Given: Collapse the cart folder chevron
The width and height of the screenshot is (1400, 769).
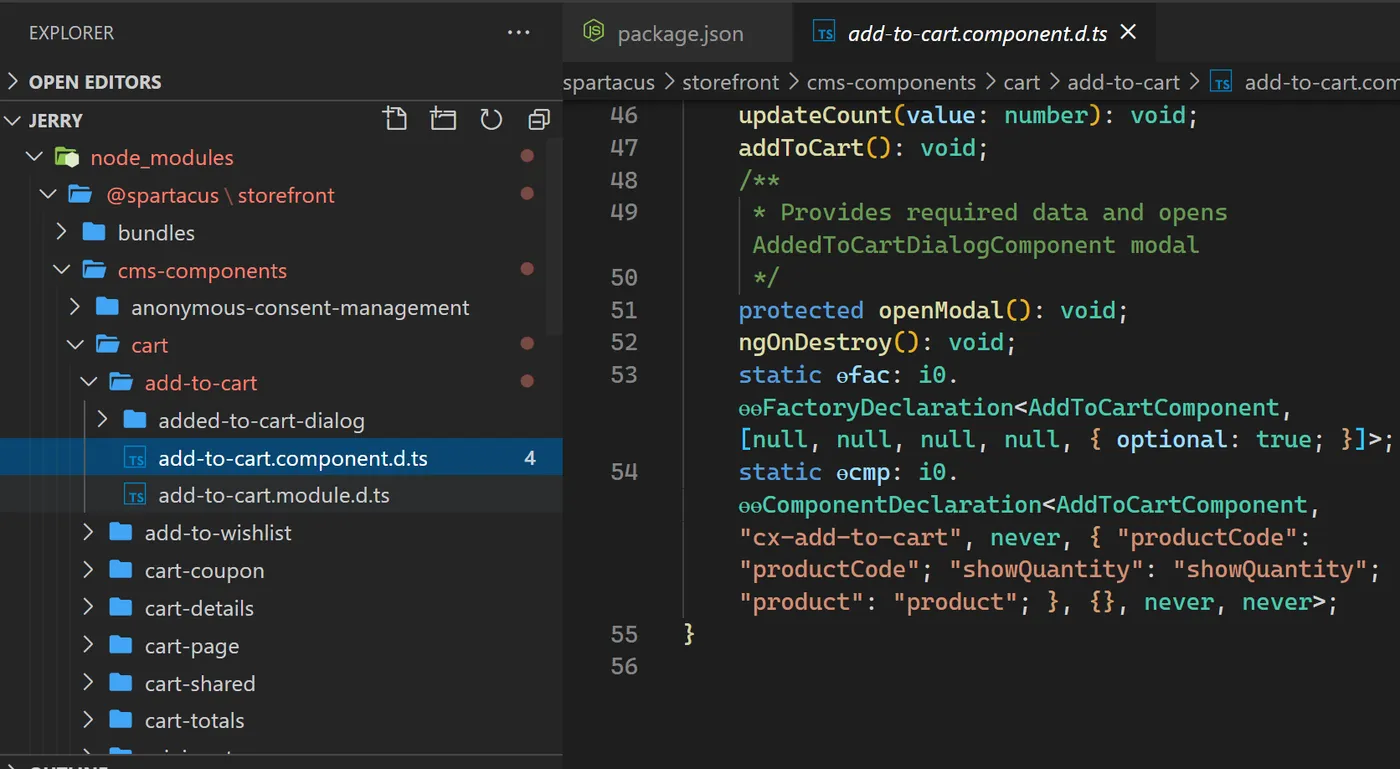Looking at the screenshot, I should [75, 345].
